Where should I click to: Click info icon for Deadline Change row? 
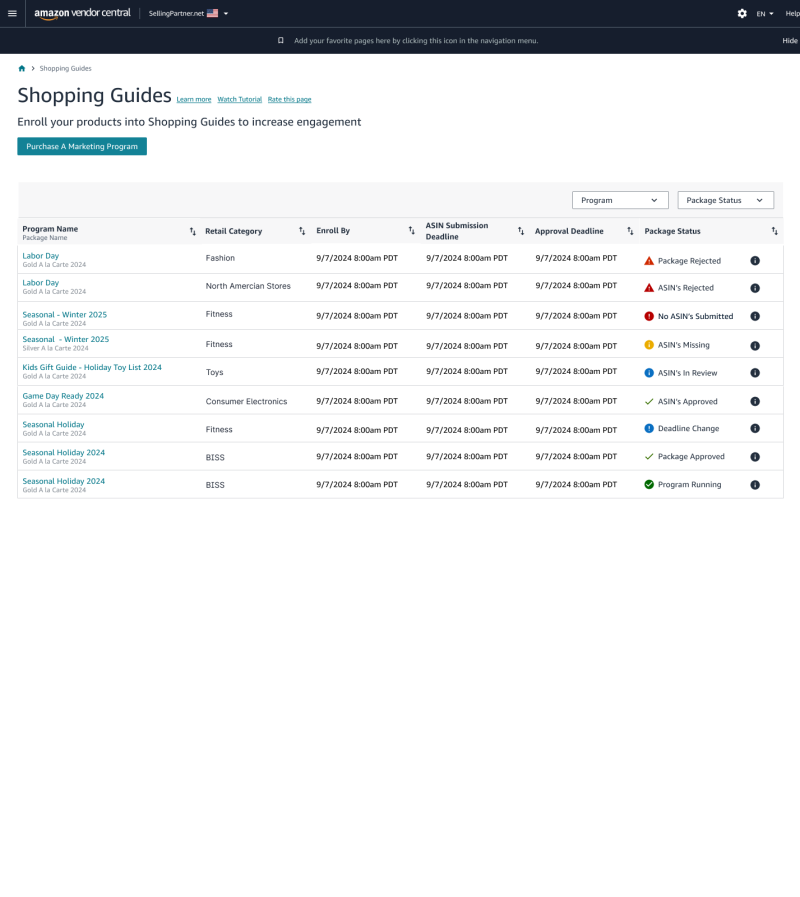755,429
